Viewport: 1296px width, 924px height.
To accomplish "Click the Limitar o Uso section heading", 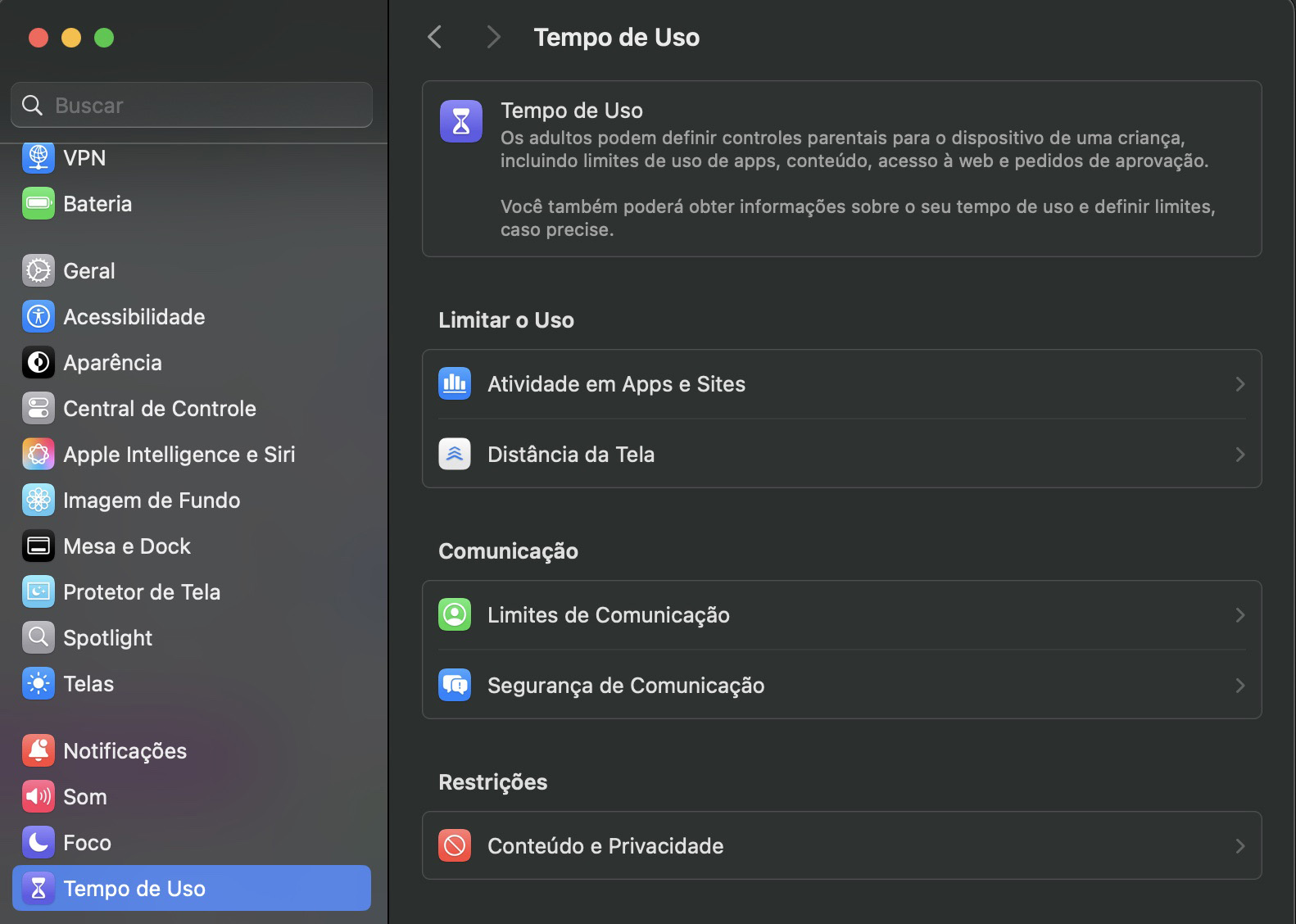I will (506, 319).
